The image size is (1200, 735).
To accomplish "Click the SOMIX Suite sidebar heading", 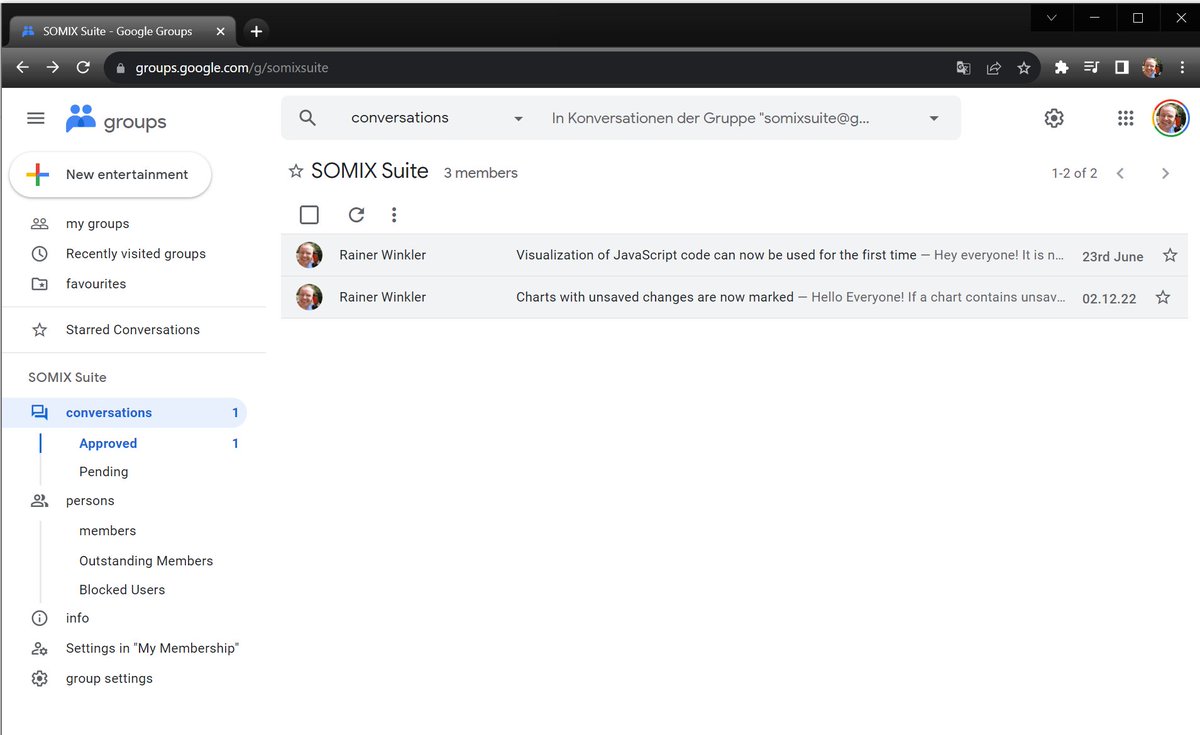I will click(67, 377).
